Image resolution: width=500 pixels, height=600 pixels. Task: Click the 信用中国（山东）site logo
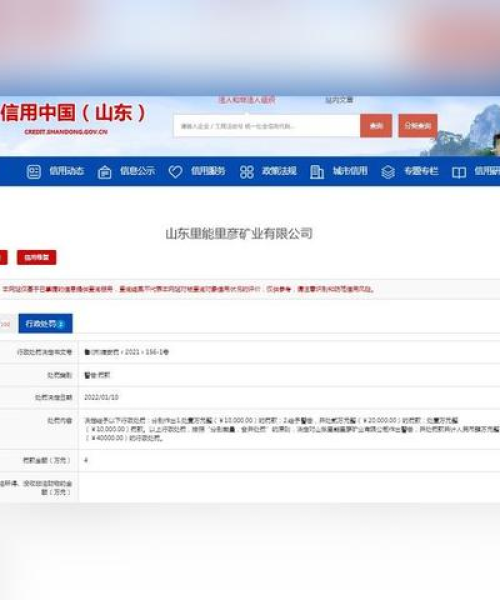[x=73, y=113]
